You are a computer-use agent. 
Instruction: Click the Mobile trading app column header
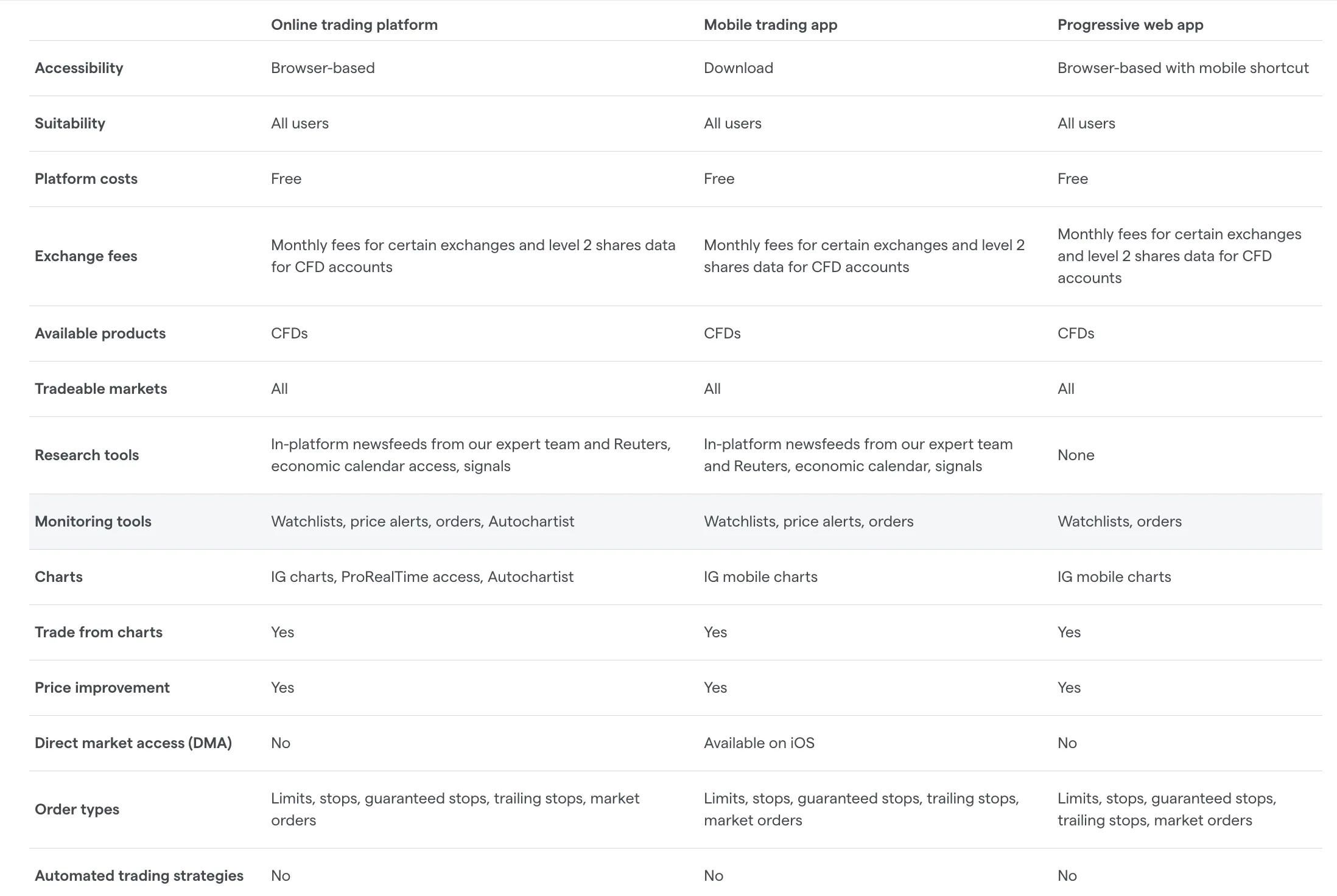point(770,25)
